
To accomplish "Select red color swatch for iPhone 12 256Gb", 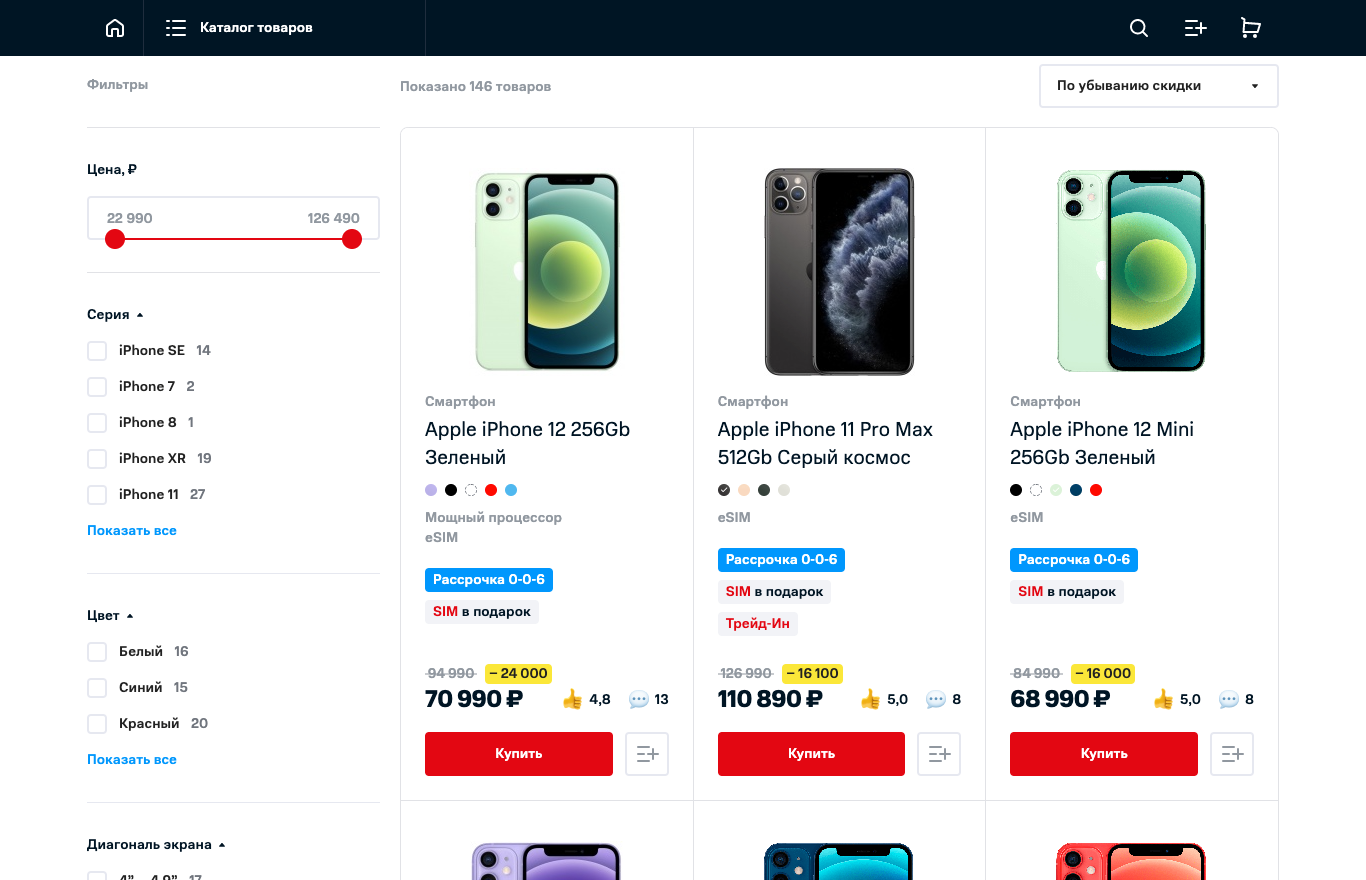I will 491,490.
